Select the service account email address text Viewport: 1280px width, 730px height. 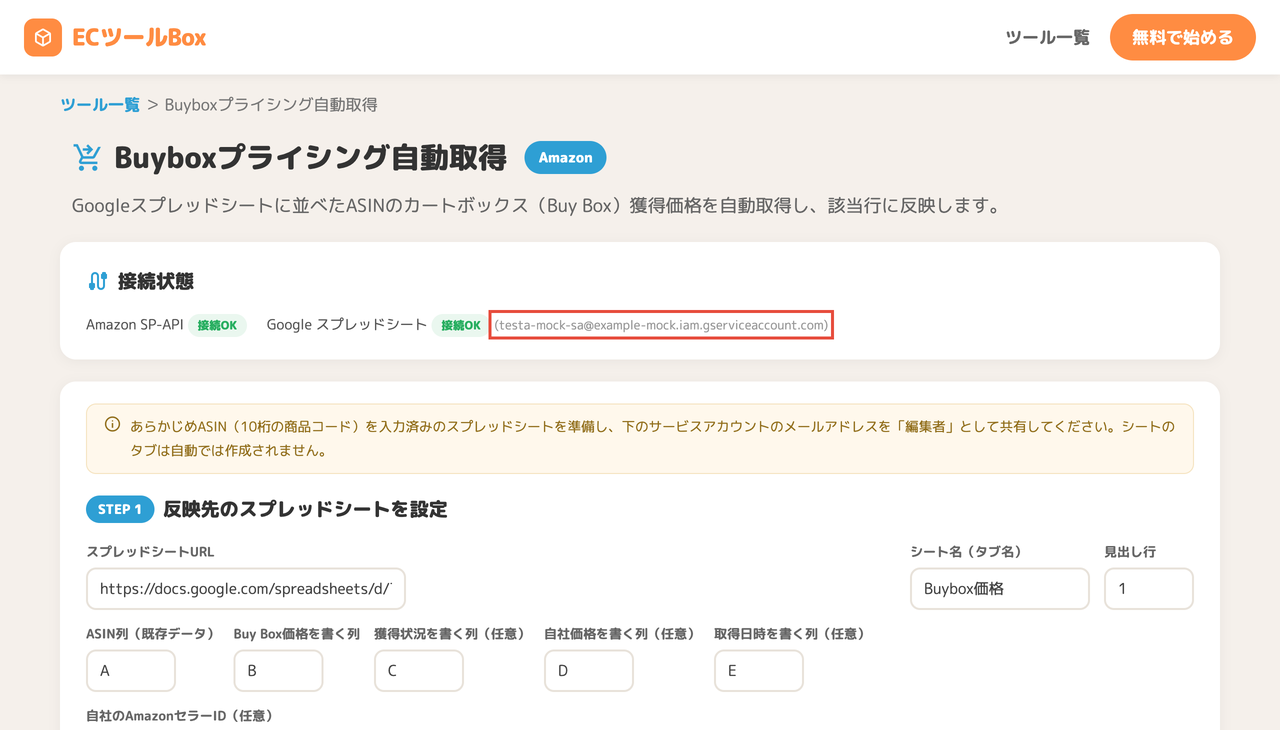point(661,325)
